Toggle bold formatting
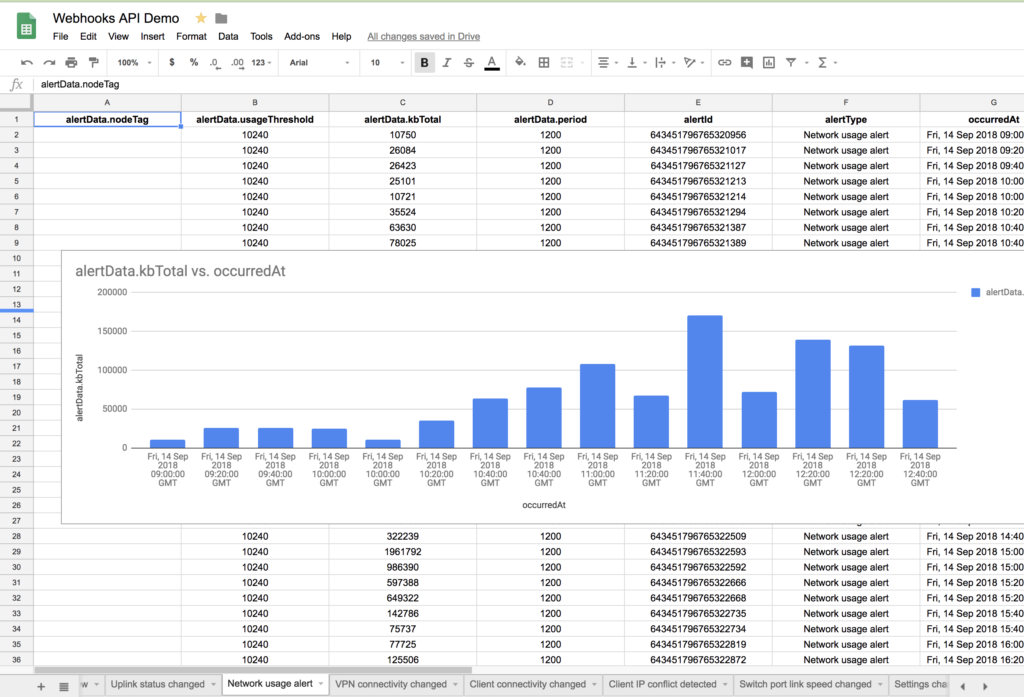1024x697 pixels. (x=424, y=62)
